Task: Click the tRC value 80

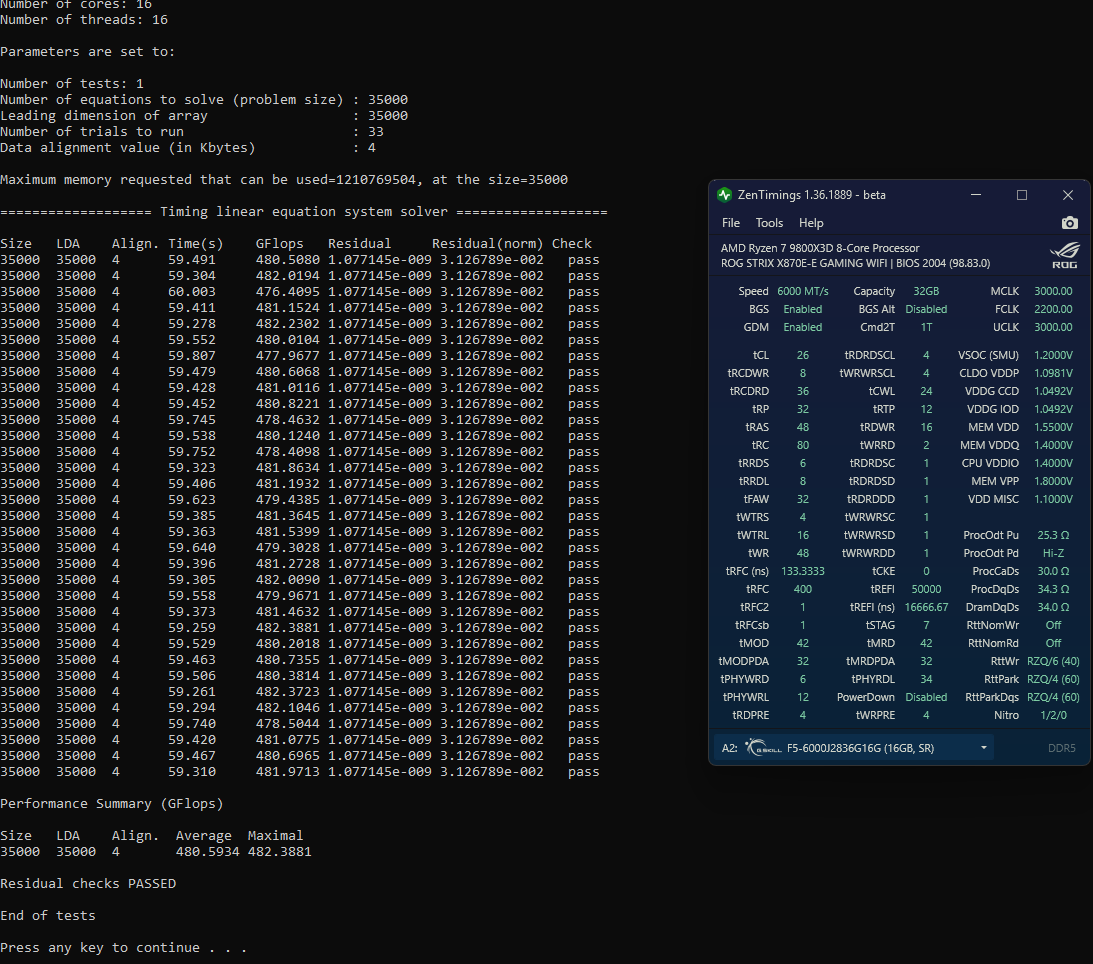Action: [x=802, y=445]
